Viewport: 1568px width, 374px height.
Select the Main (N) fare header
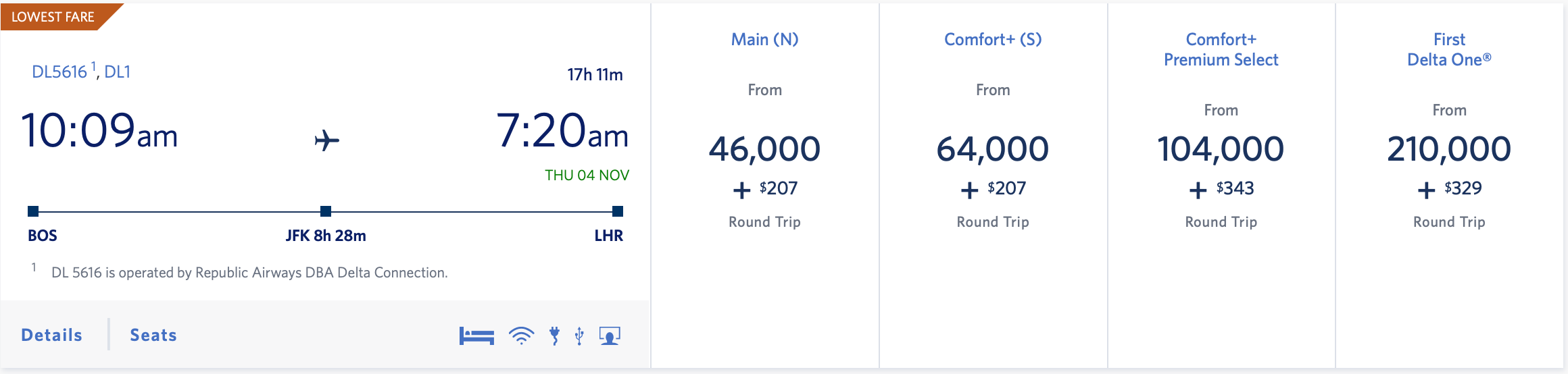(764, 40)
